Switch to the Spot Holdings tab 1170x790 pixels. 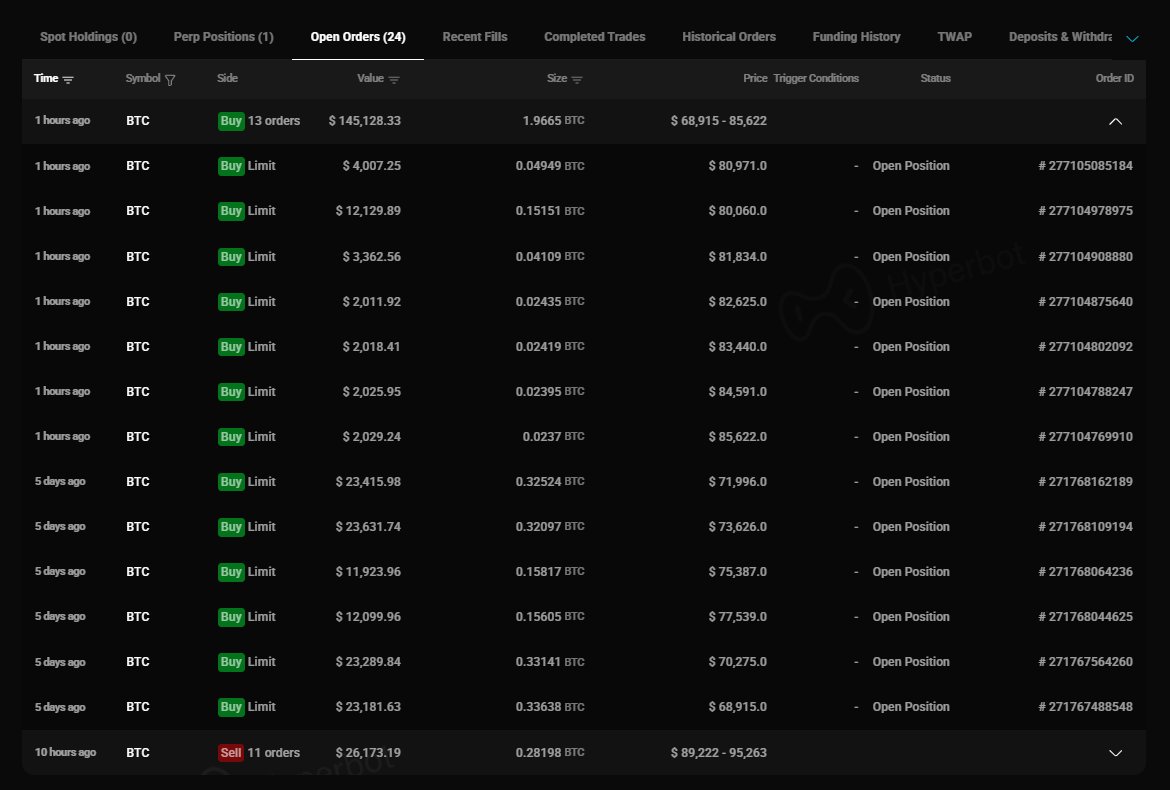pos(88,36)
